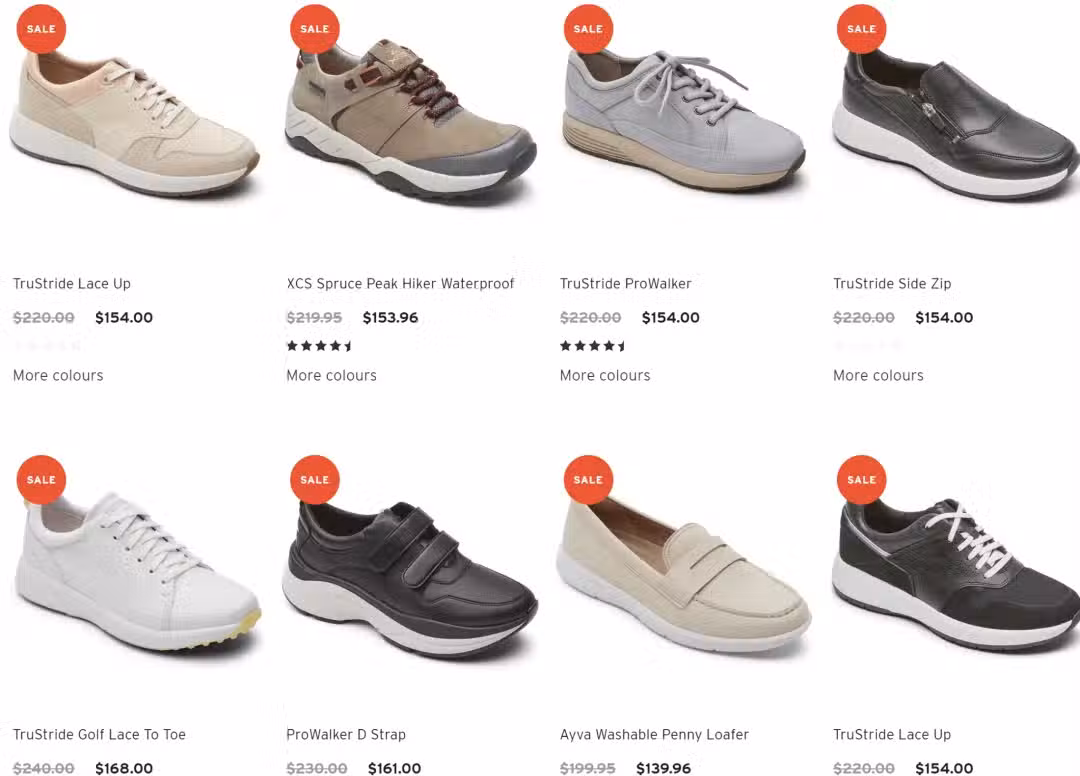The width and height of the screenshot is (1080, 776).
Task: Show more colours for TruStride Side Zip
Action: coord(879,375)
